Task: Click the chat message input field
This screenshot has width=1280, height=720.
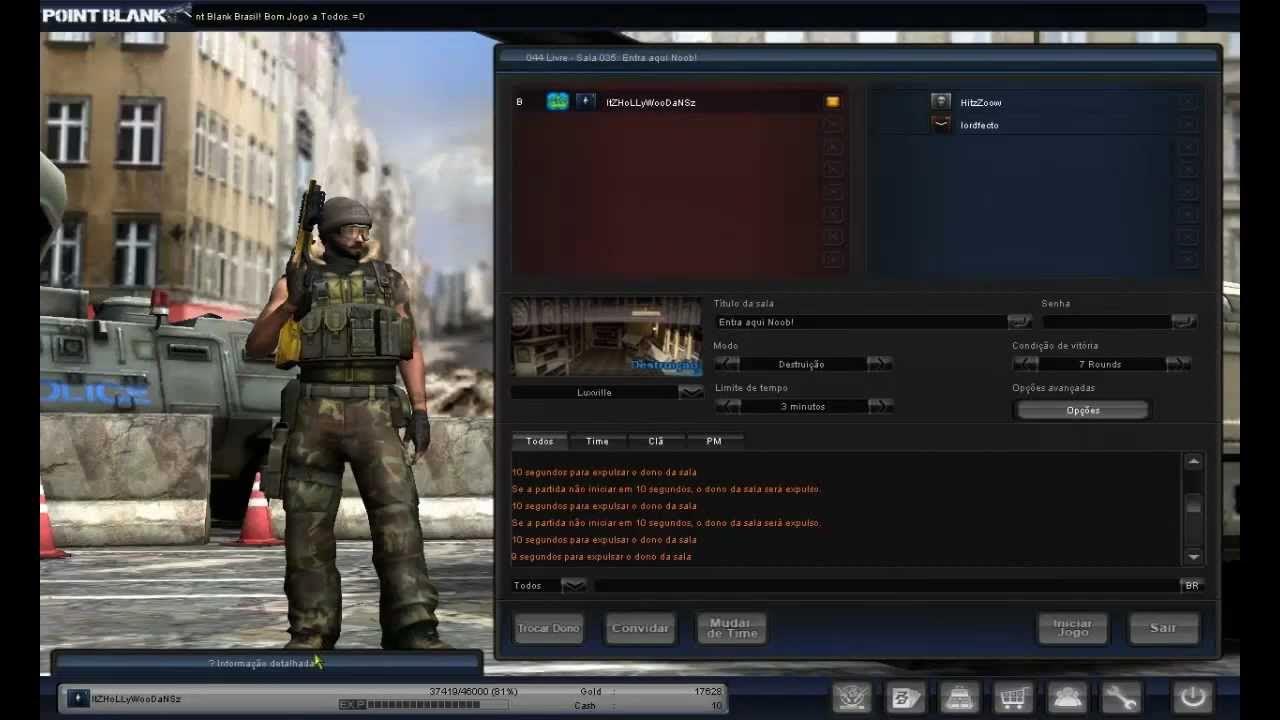Action: 886,585
